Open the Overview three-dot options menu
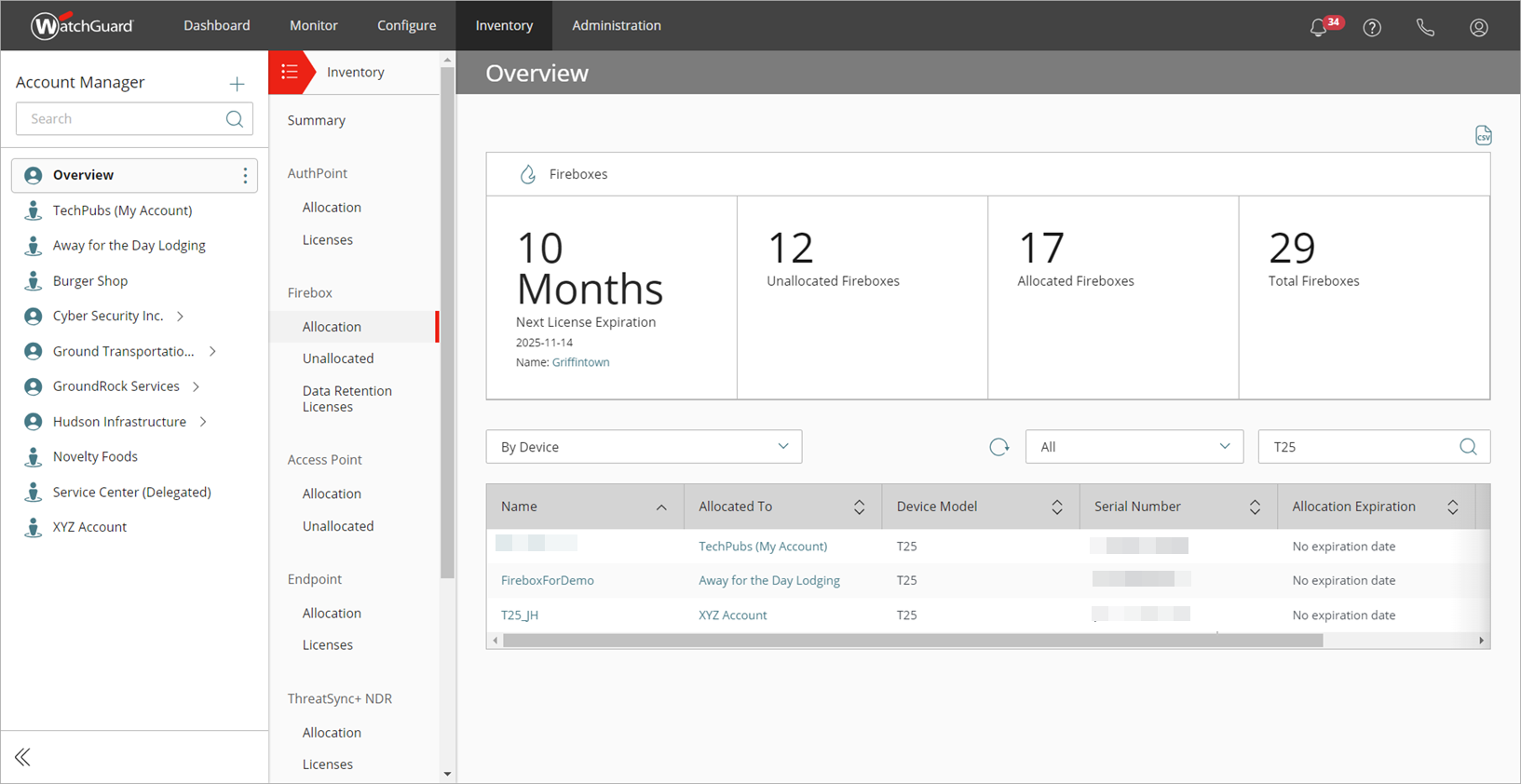 (245, 175)
